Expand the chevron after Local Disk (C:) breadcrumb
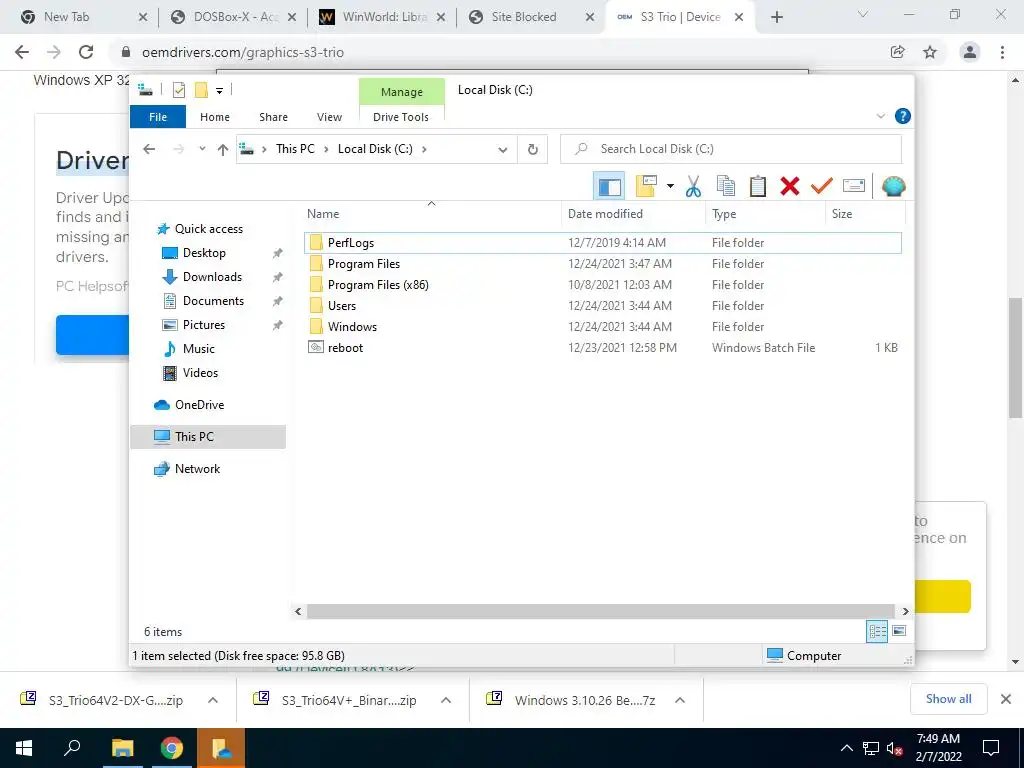 coord(424,149)
